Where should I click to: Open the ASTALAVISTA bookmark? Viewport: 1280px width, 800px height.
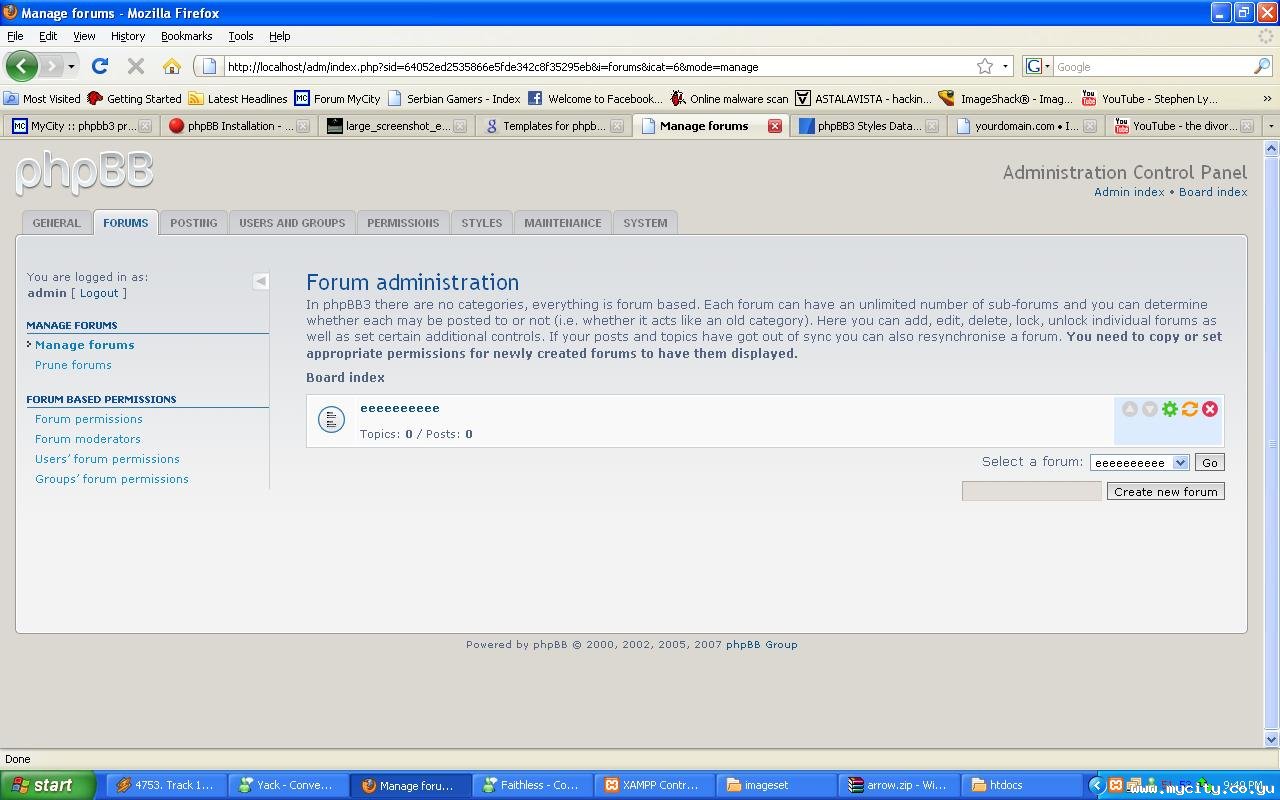[x=863, y=98]
